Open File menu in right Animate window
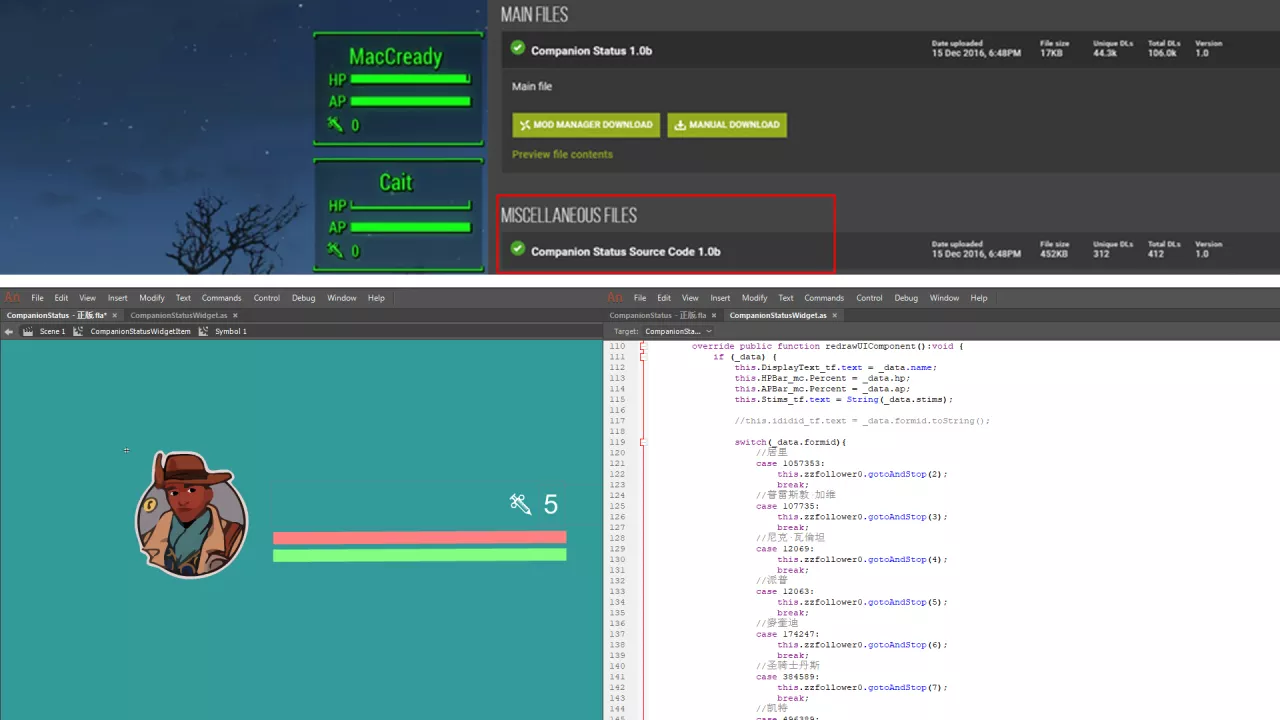The width and height of the screenshot is (1280, 720). pos(640,298)
